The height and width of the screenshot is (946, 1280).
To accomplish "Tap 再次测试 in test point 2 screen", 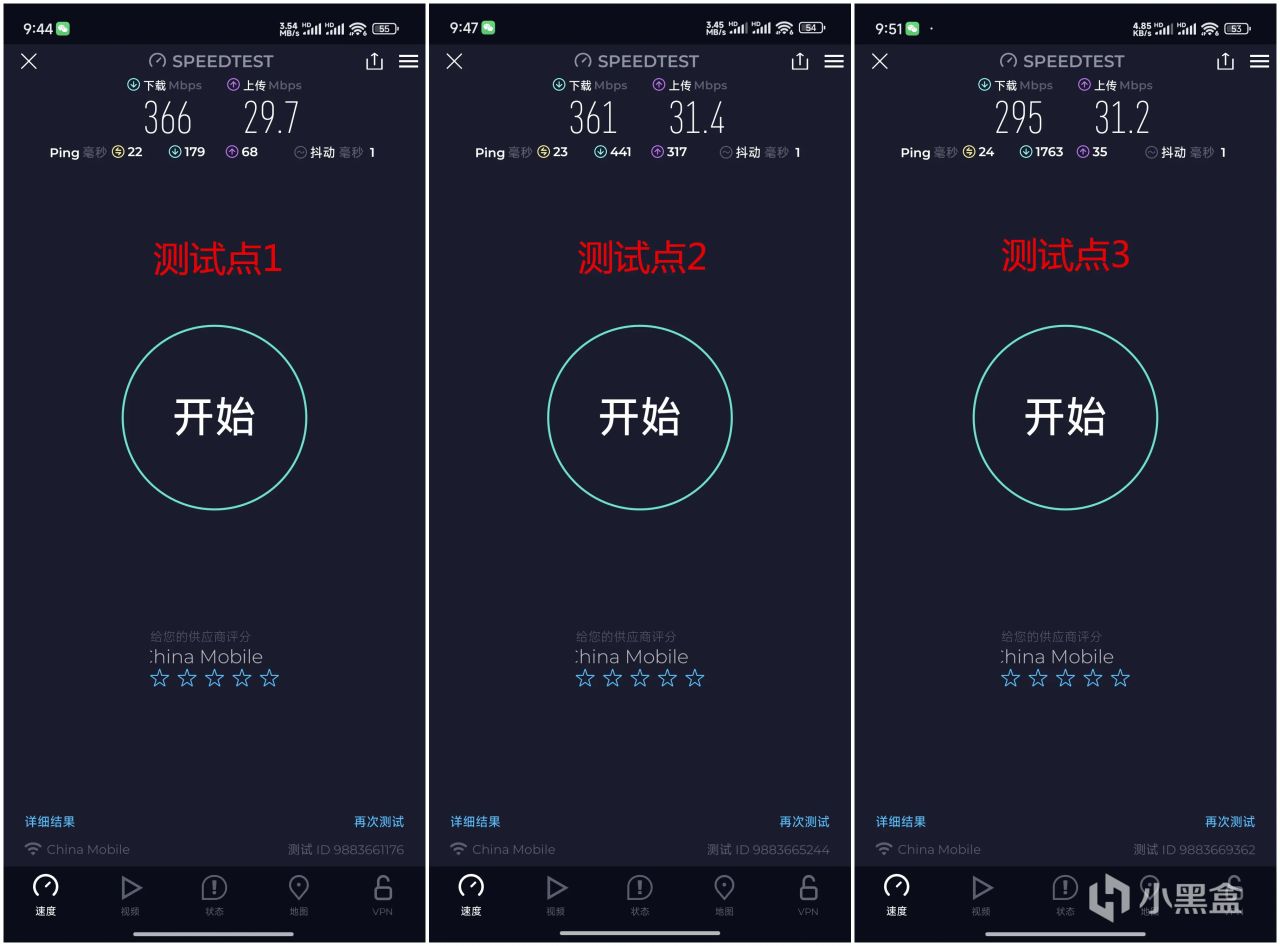I will click(x=804, y=822).
